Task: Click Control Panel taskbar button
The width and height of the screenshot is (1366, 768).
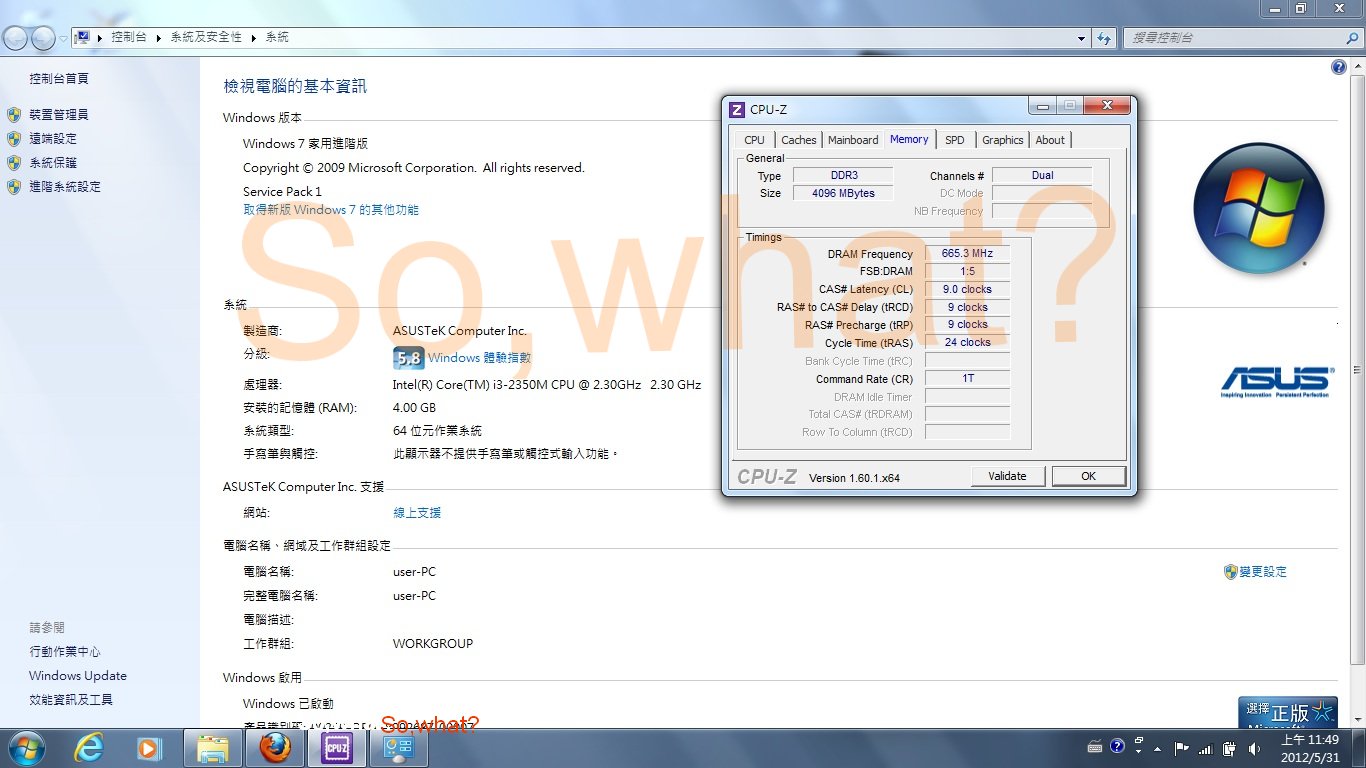Action: pyautogui.click(x=399, y=747)
